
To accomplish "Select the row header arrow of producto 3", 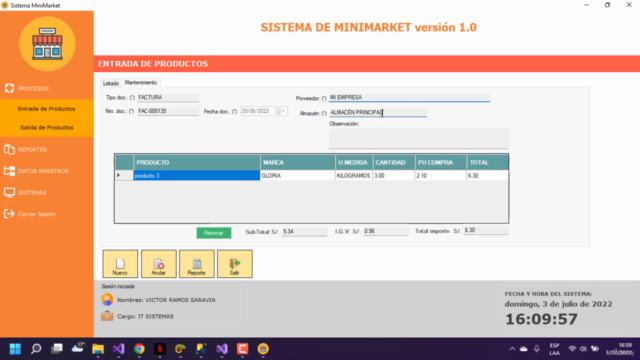I will point(124,176).
